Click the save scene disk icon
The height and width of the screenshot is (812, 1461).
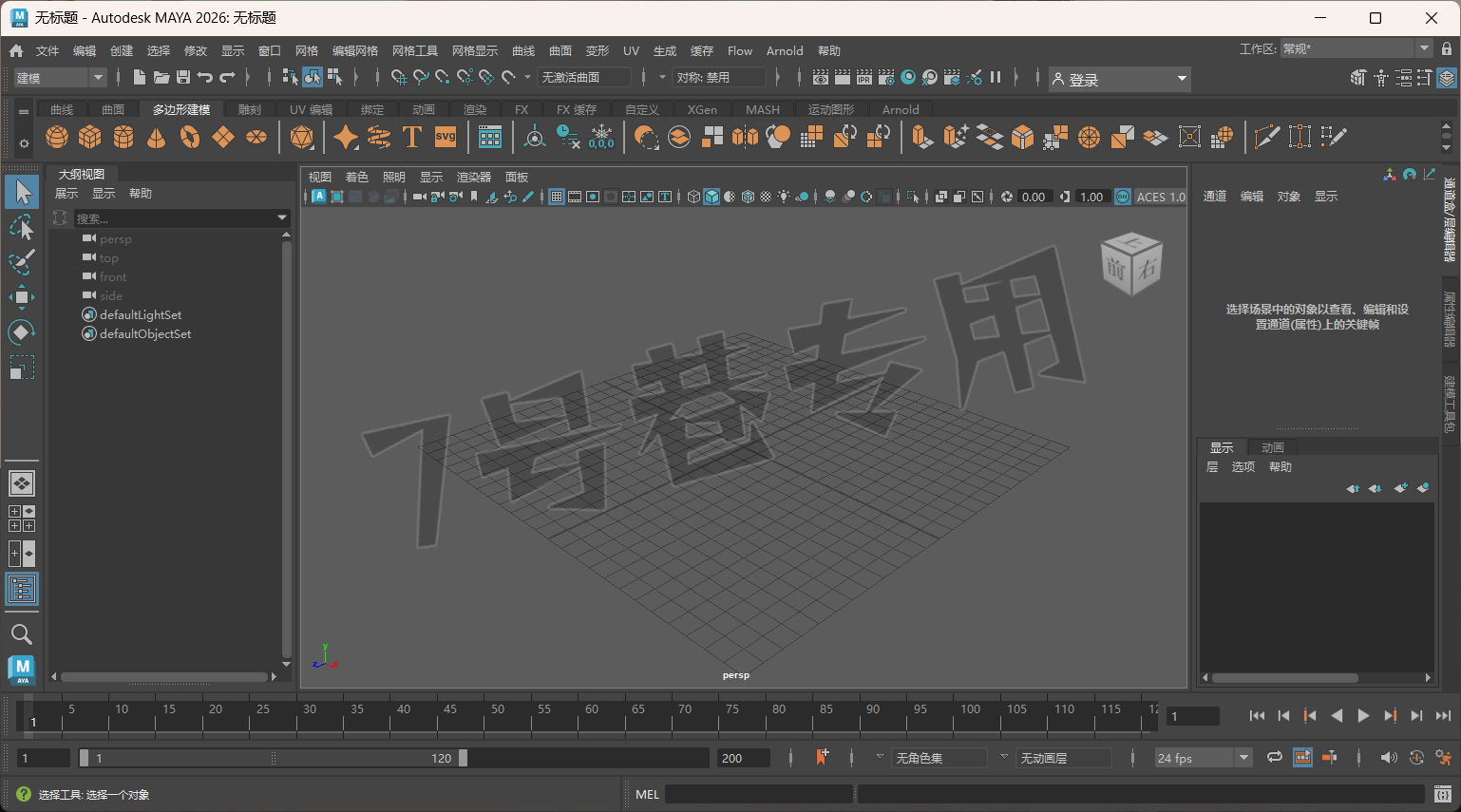point(183,77)
